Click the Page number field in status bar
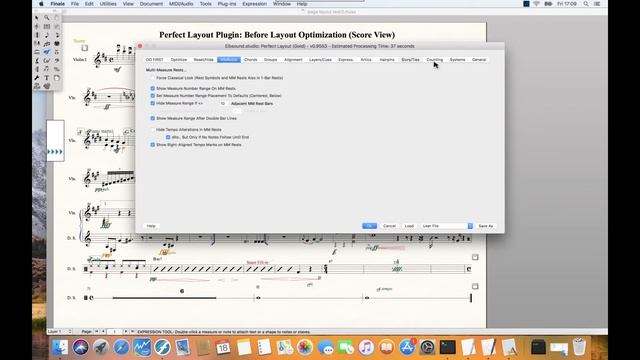Screen dimensions: 640x360 tap(114, 331)
